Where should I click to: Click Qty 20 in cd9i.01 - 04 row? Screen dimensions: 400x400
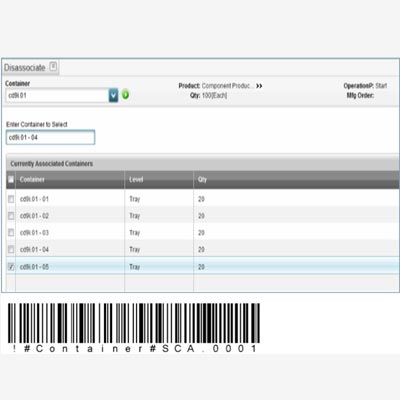coord(201,249)
